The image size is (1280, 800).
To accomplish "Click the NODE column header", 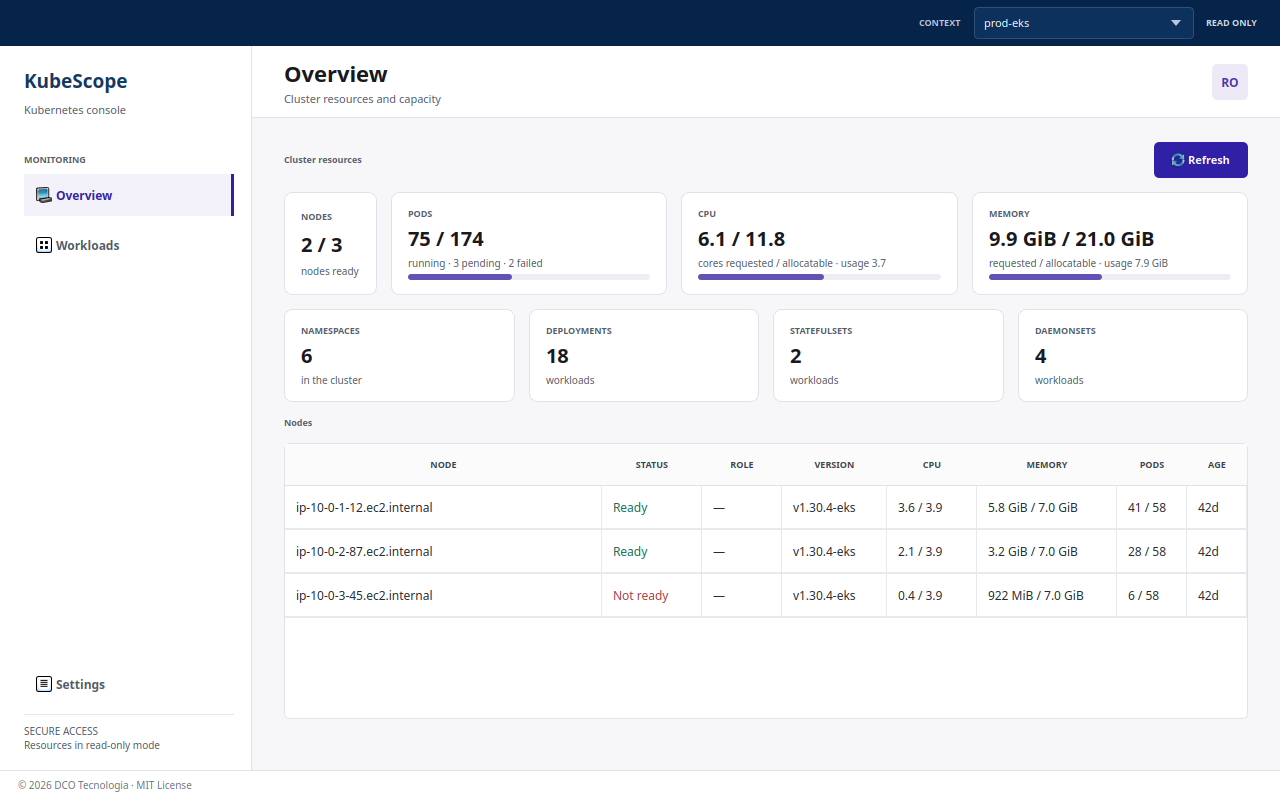I will pyautogui.click(x=443, y=465).
